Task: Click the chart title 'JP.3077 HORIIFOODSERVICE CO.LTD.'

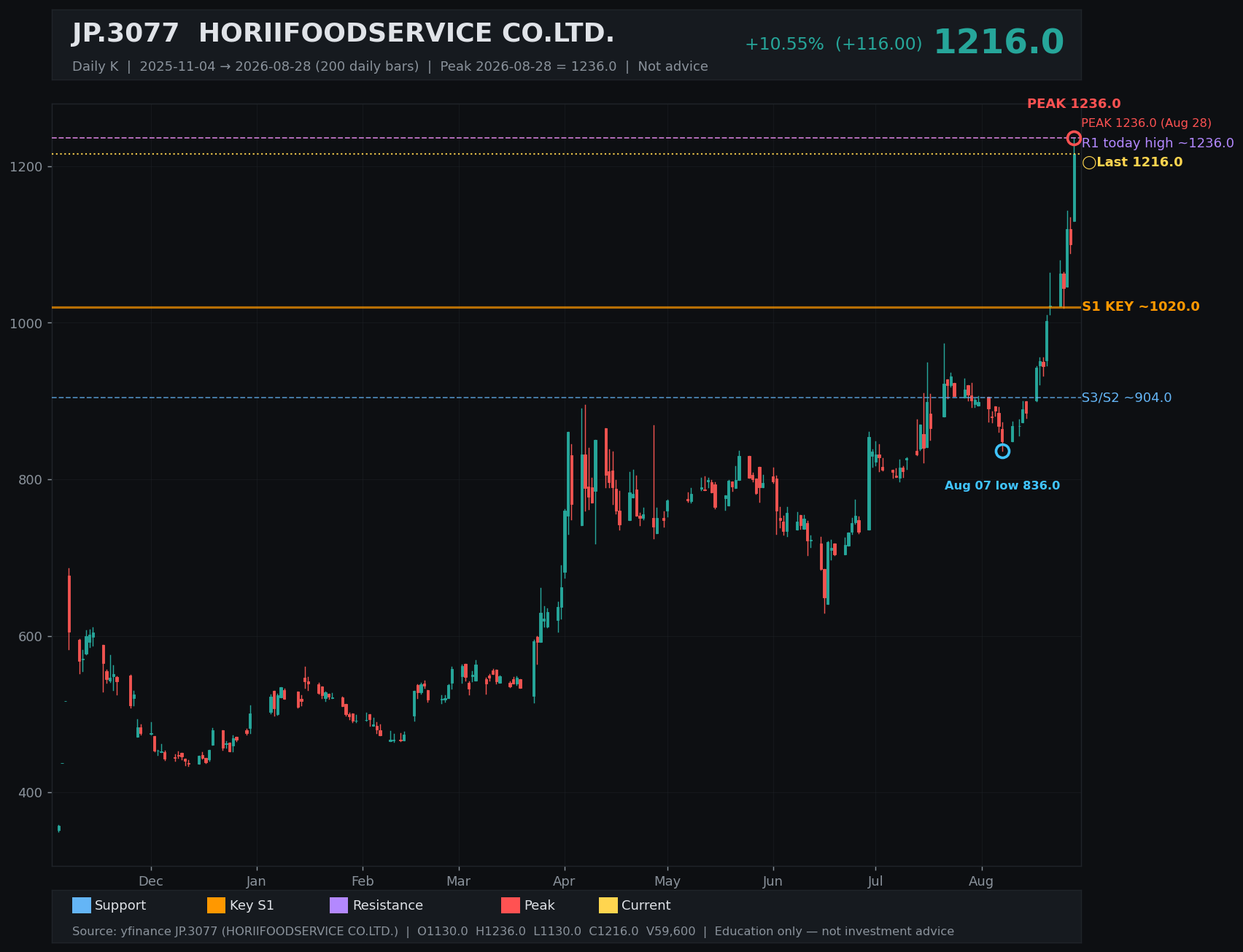Action: [x=344, y=34]
